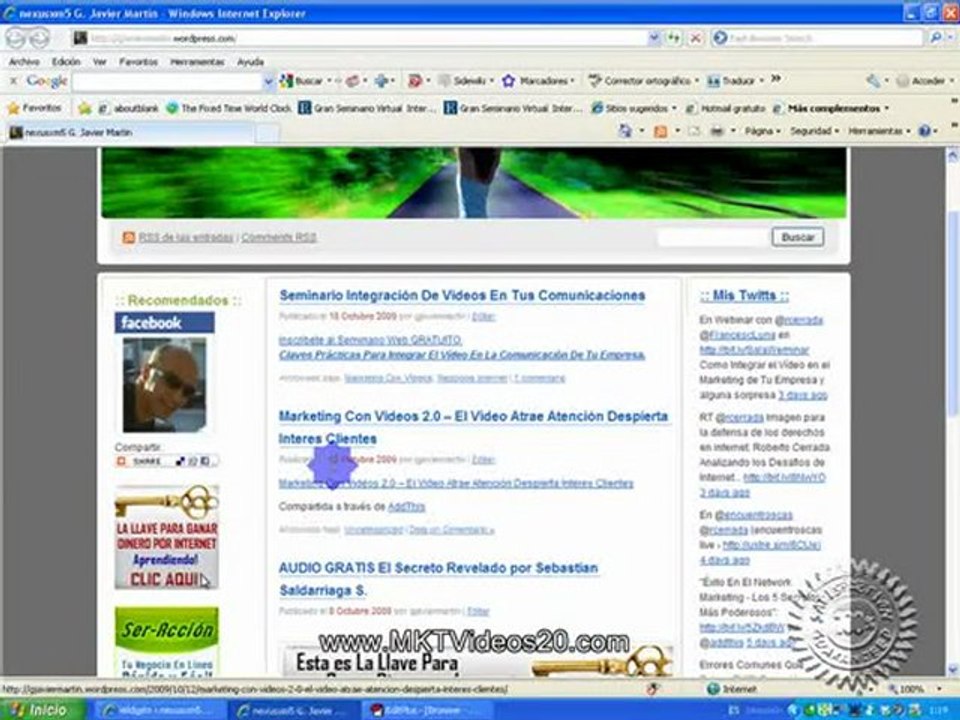Click into the Google toolbar search field
This screenshot has height=720, width=960.
167,81
